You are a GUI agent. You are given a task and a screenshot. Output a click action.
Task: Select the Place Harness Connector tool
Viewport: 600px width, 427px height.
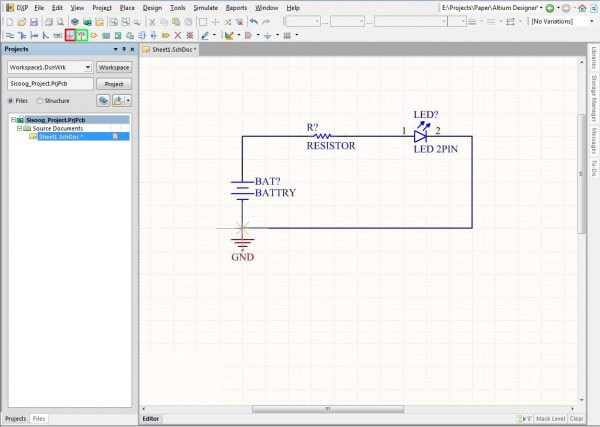142,36
